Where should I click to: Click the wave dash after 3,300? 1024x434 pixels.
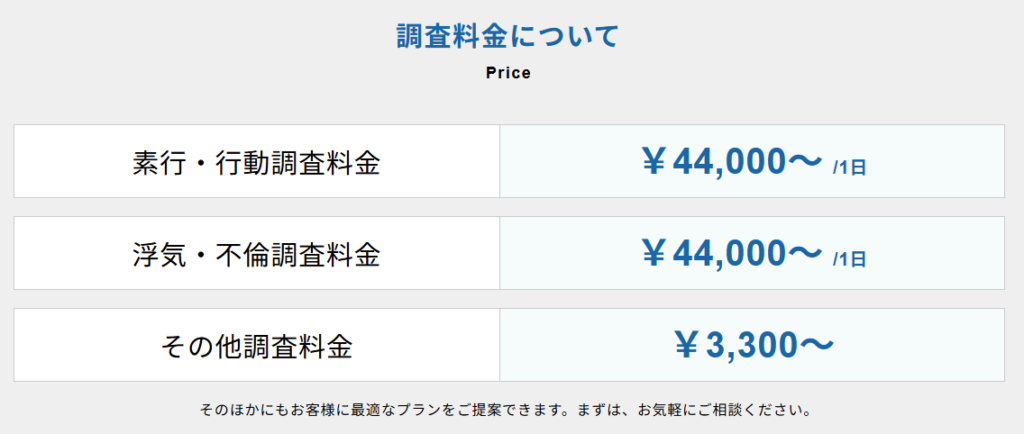coord(814,346)
